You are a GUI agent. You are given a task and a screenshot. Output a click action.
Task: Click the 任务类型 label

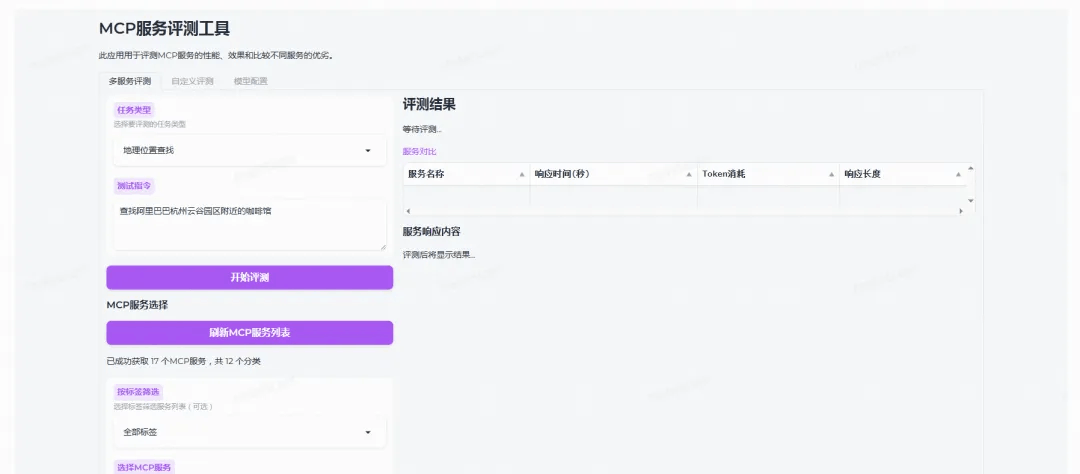point(134,110)
